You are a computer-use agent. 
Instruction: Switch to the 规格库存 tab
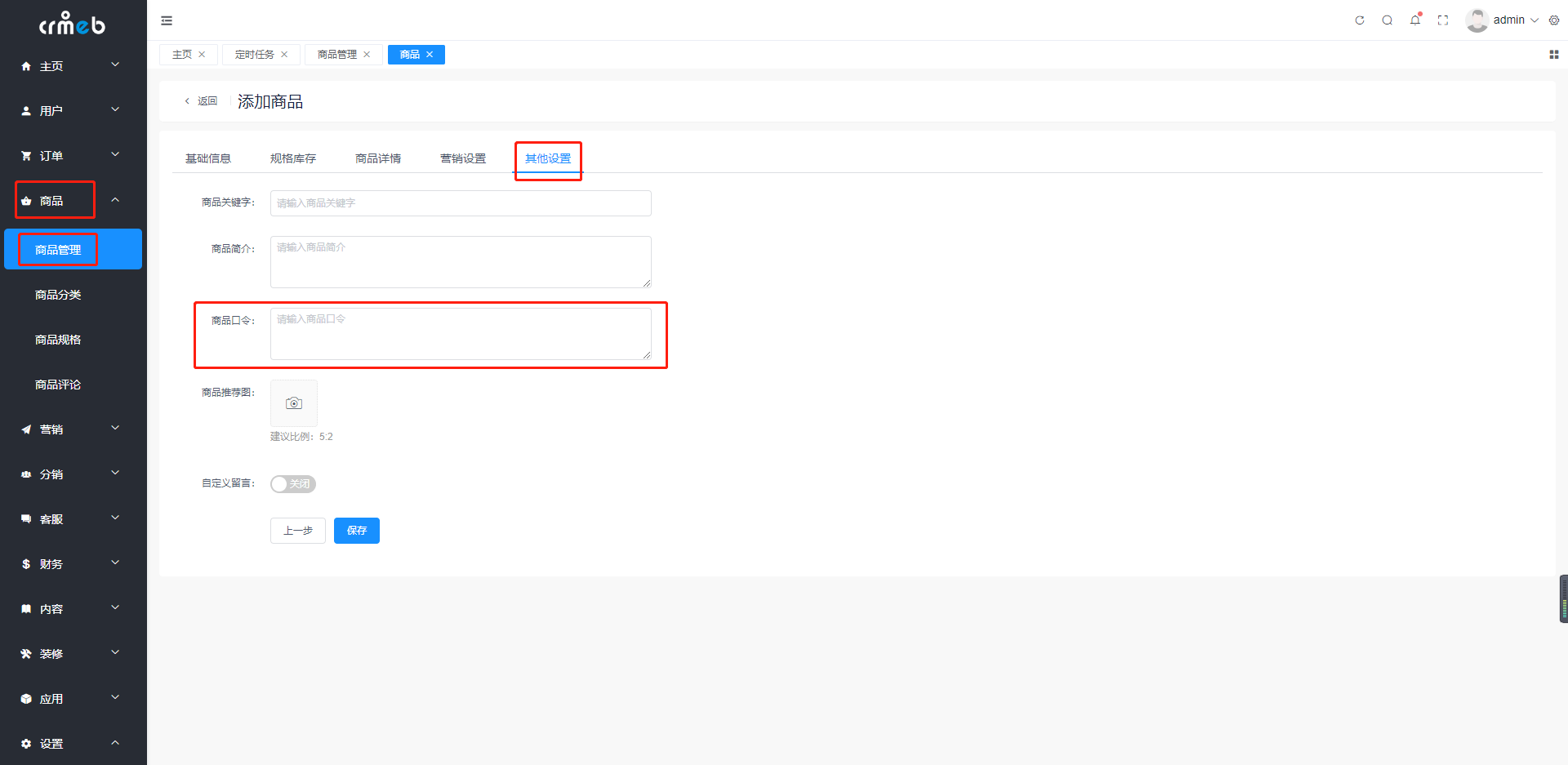[293, 158]
